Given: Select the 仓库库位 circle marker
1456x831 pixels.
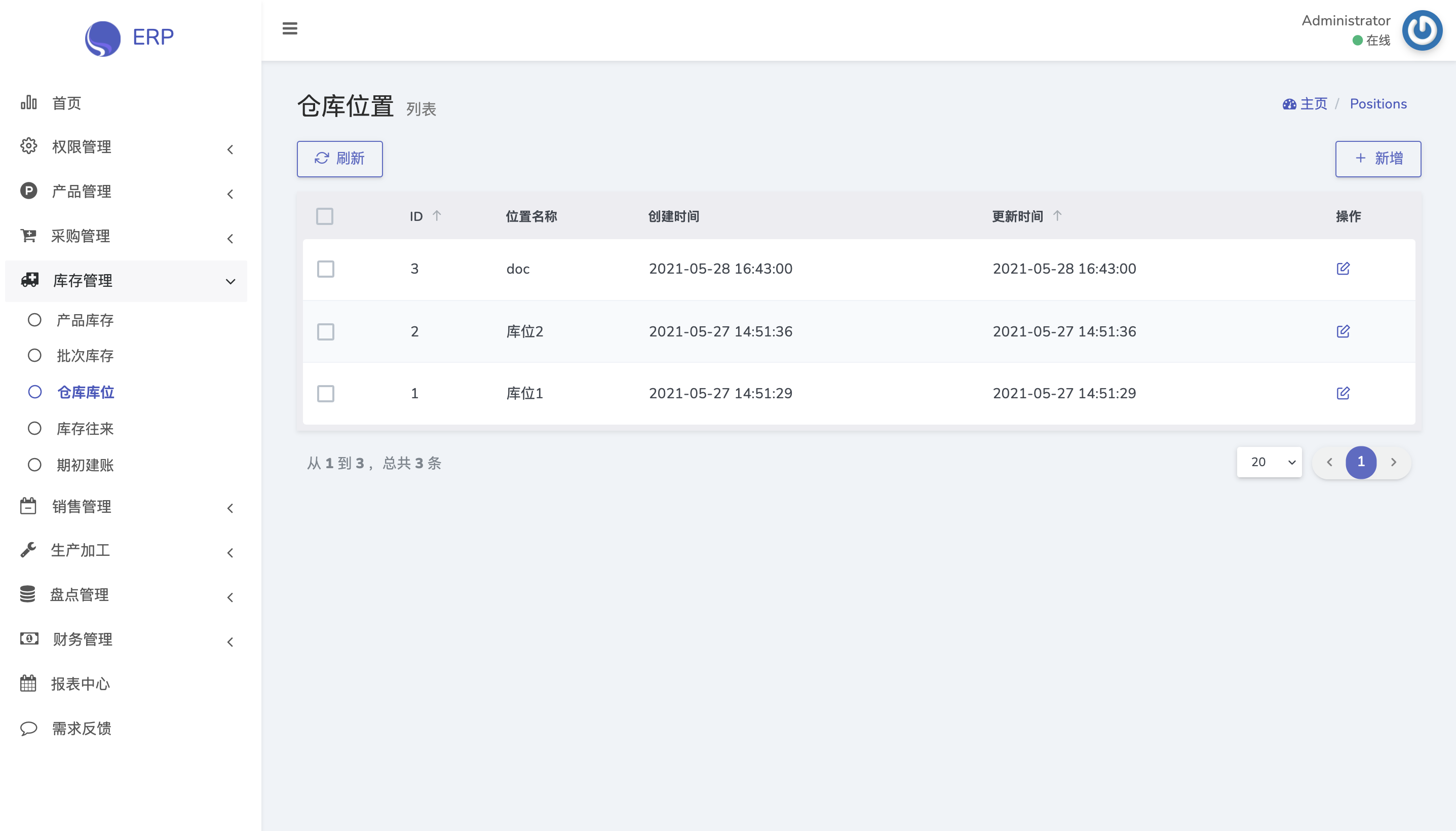Looking at the screenshot, I should pos(35,392).
